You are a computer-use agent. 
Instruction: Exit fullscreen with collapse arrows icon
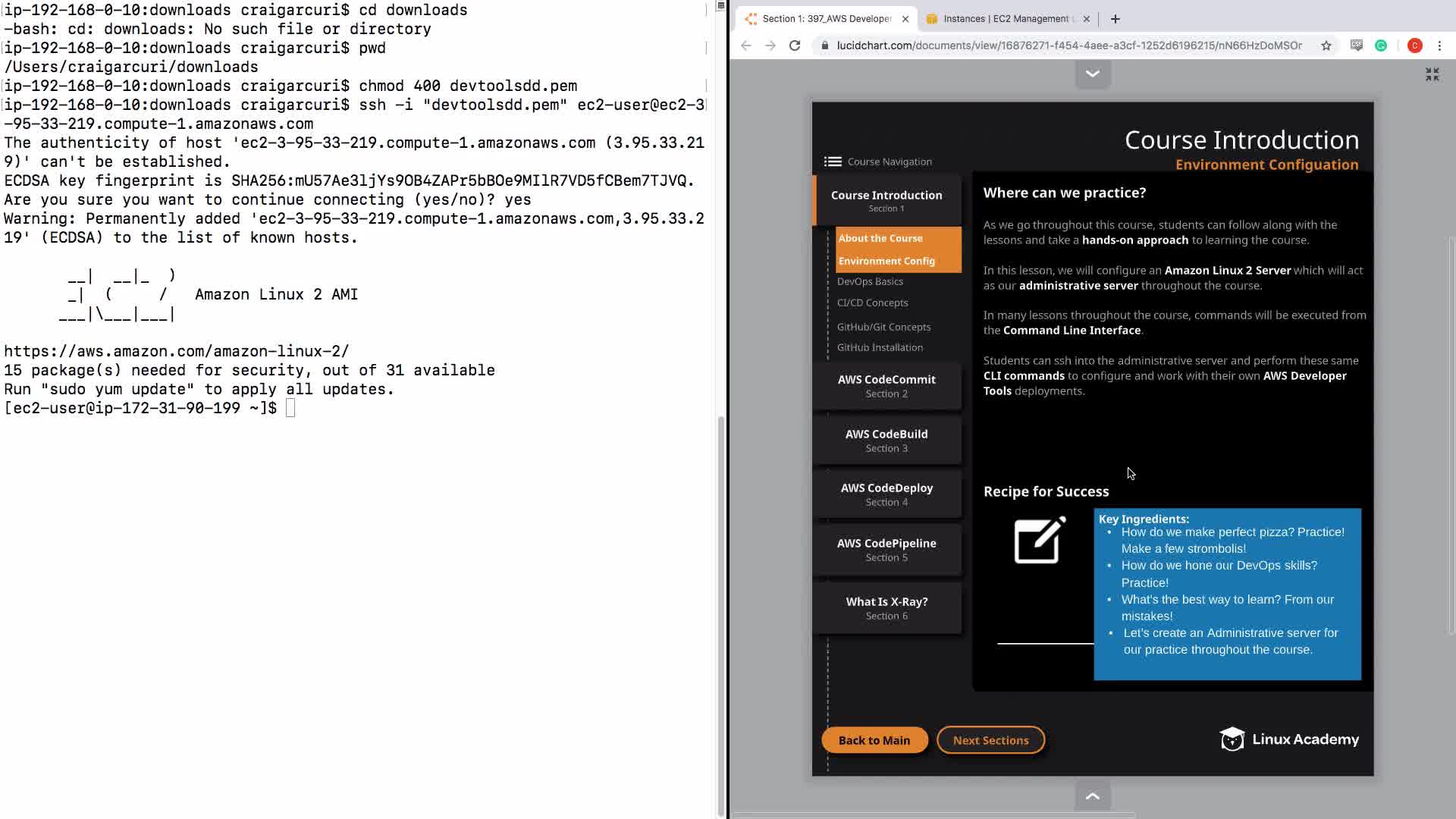point(1432,74)
